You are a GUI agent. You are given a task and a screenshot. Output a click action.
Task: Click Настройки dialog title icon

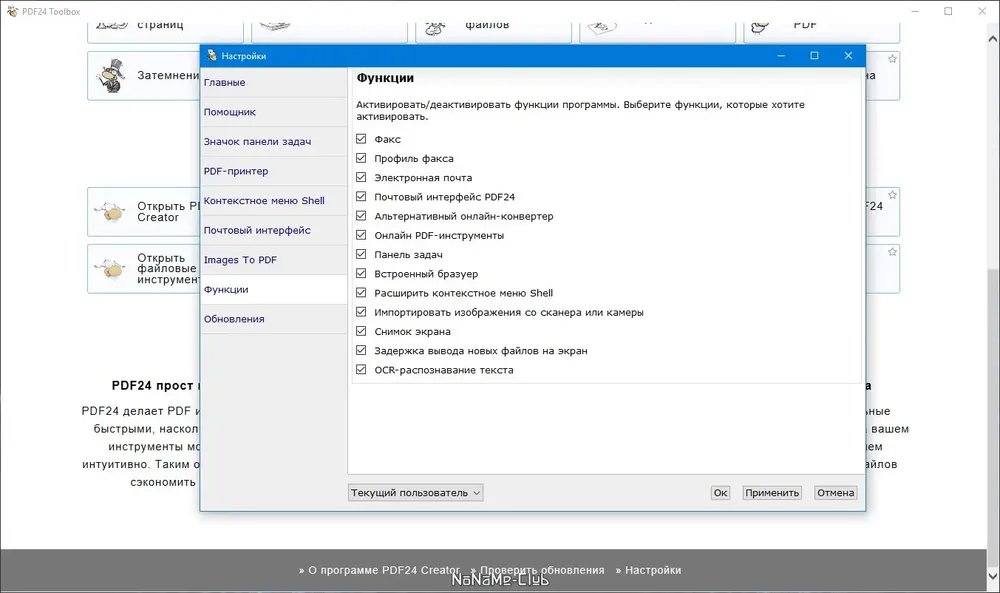coord(212,55)
